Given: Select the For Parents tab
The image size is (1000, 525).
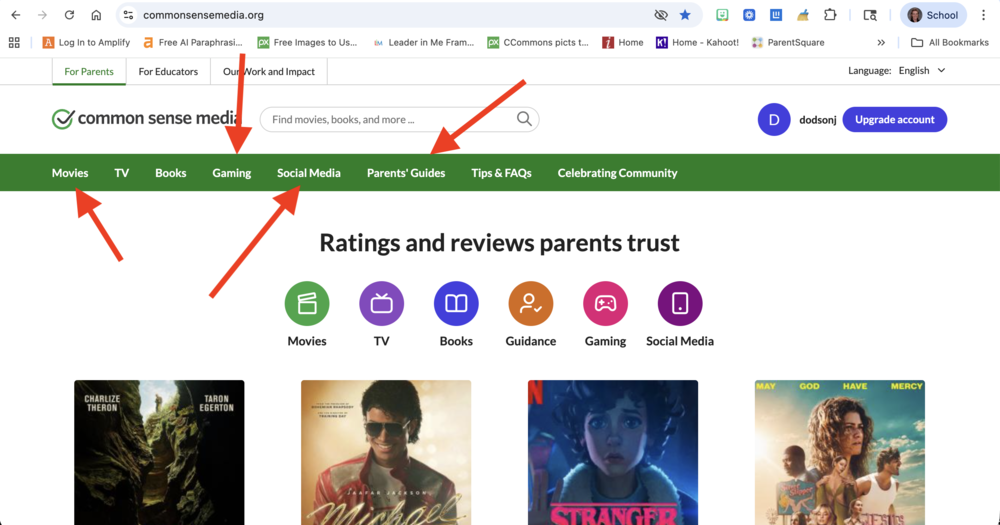Looking at the screenshot, I should point(89,71).
